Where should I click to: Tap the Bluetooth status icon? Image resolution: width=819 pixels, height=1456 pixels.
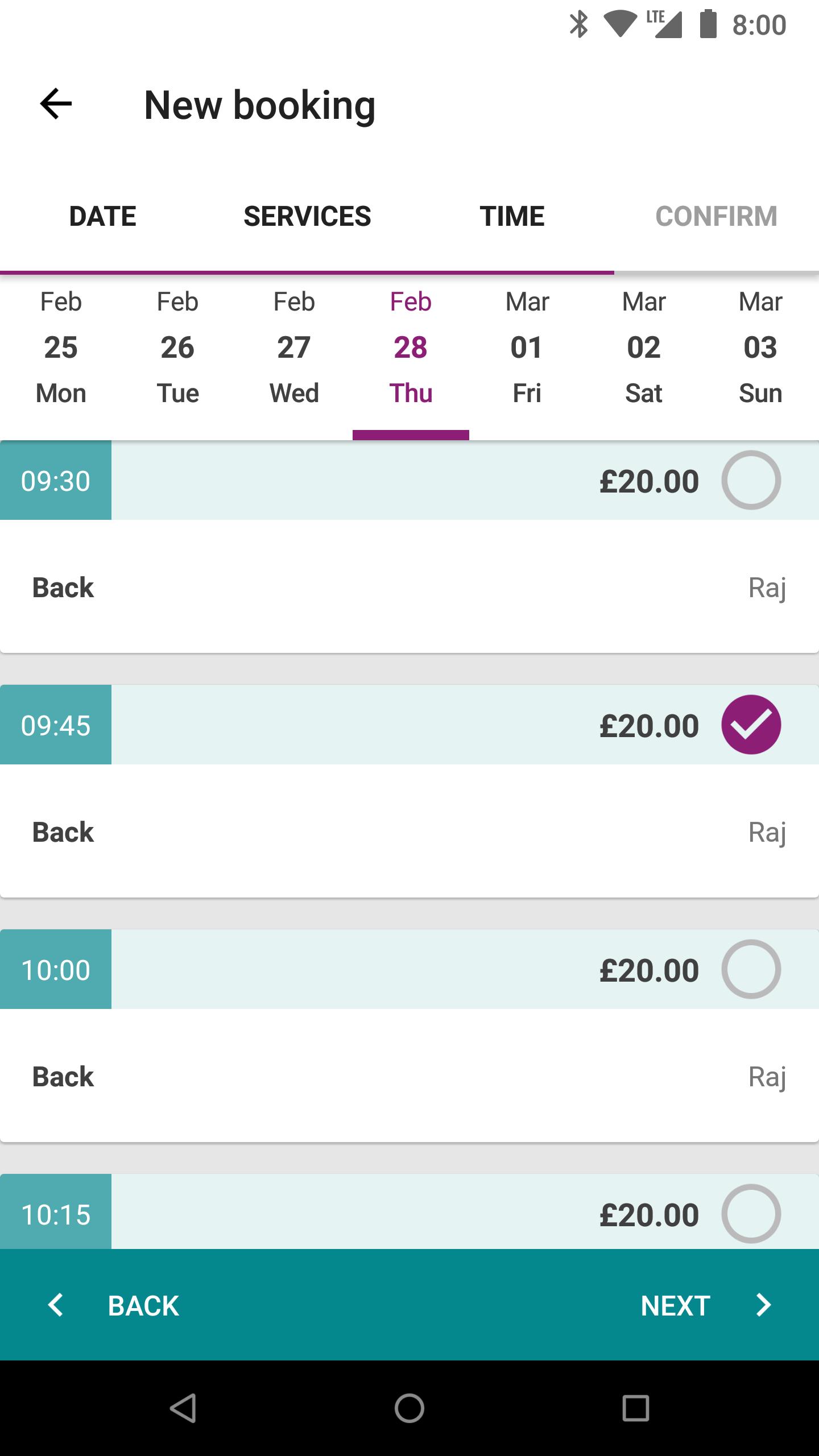579,24
